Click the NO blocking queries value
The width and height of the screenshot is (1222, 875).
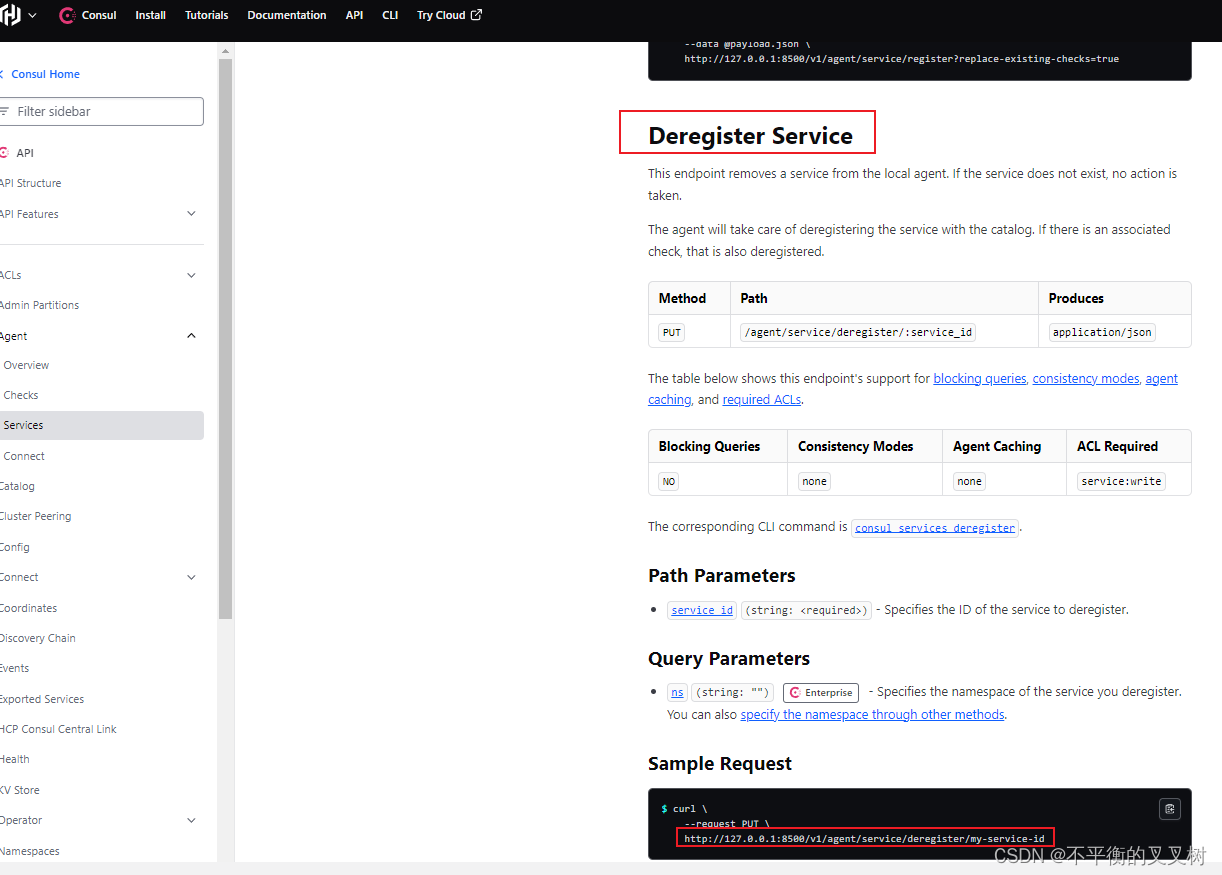pos(669,481)
